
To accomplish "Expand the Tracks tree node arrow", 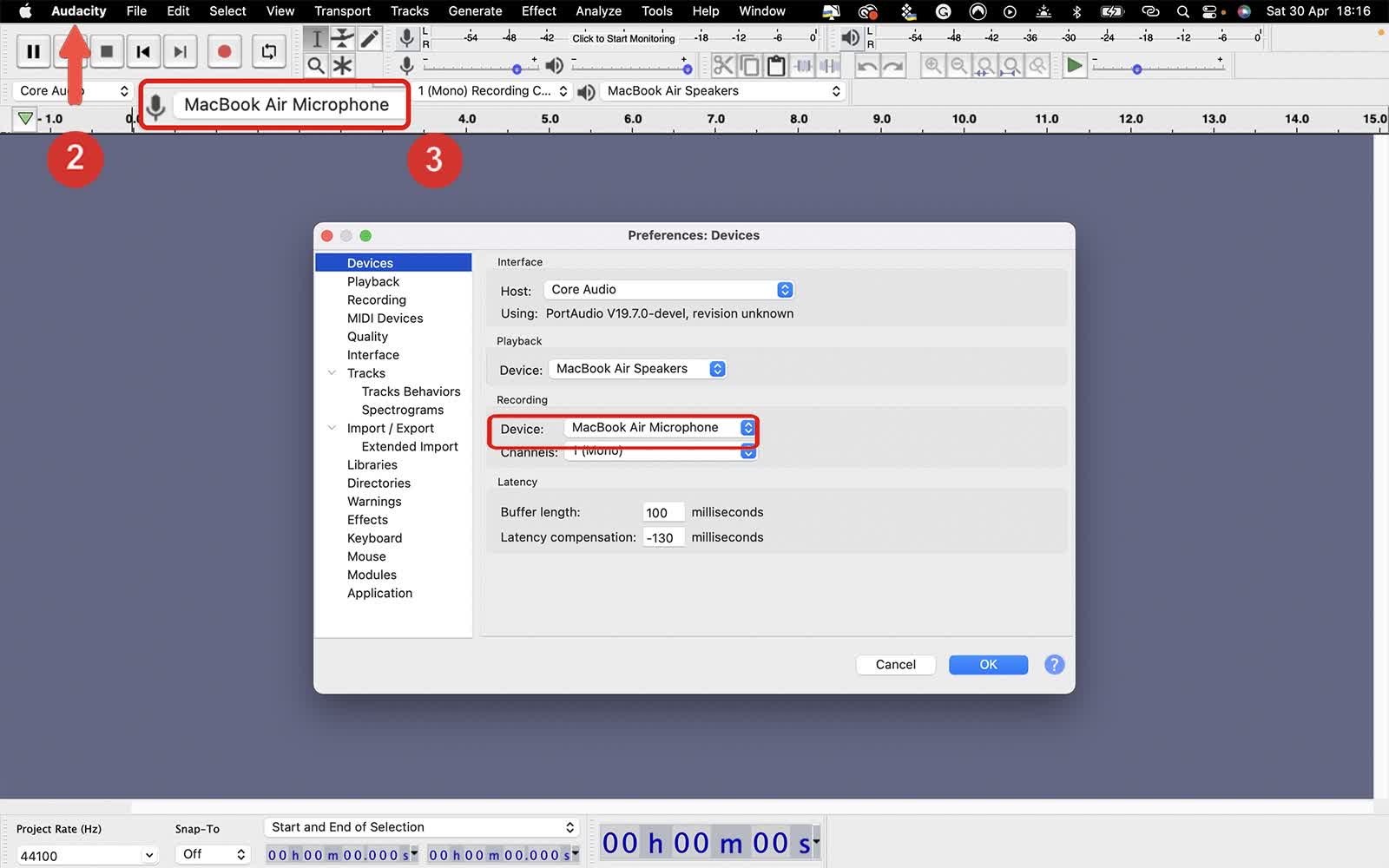I will (332, 373).
